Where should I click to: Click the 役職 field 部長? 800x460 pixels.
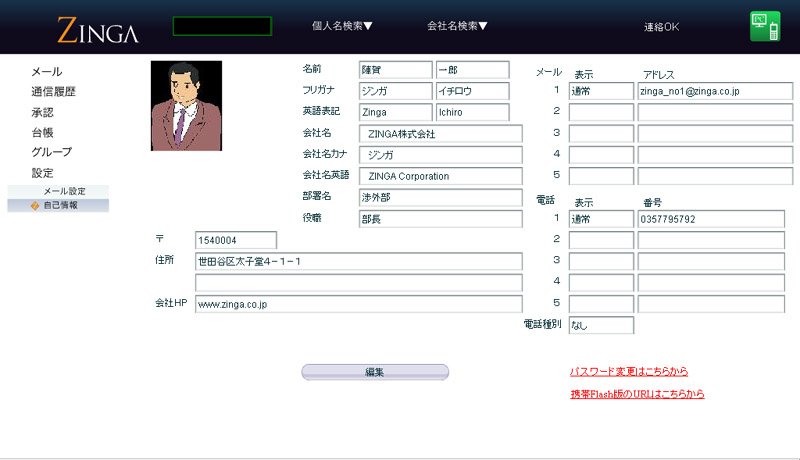point(440,219)
